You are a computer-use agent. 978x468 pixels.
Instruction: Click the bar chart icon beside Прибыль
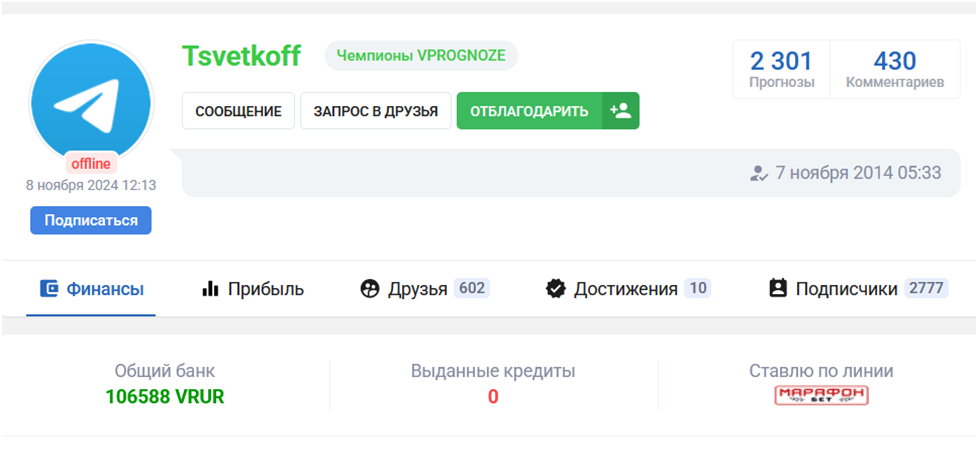[x=210, y=289]
